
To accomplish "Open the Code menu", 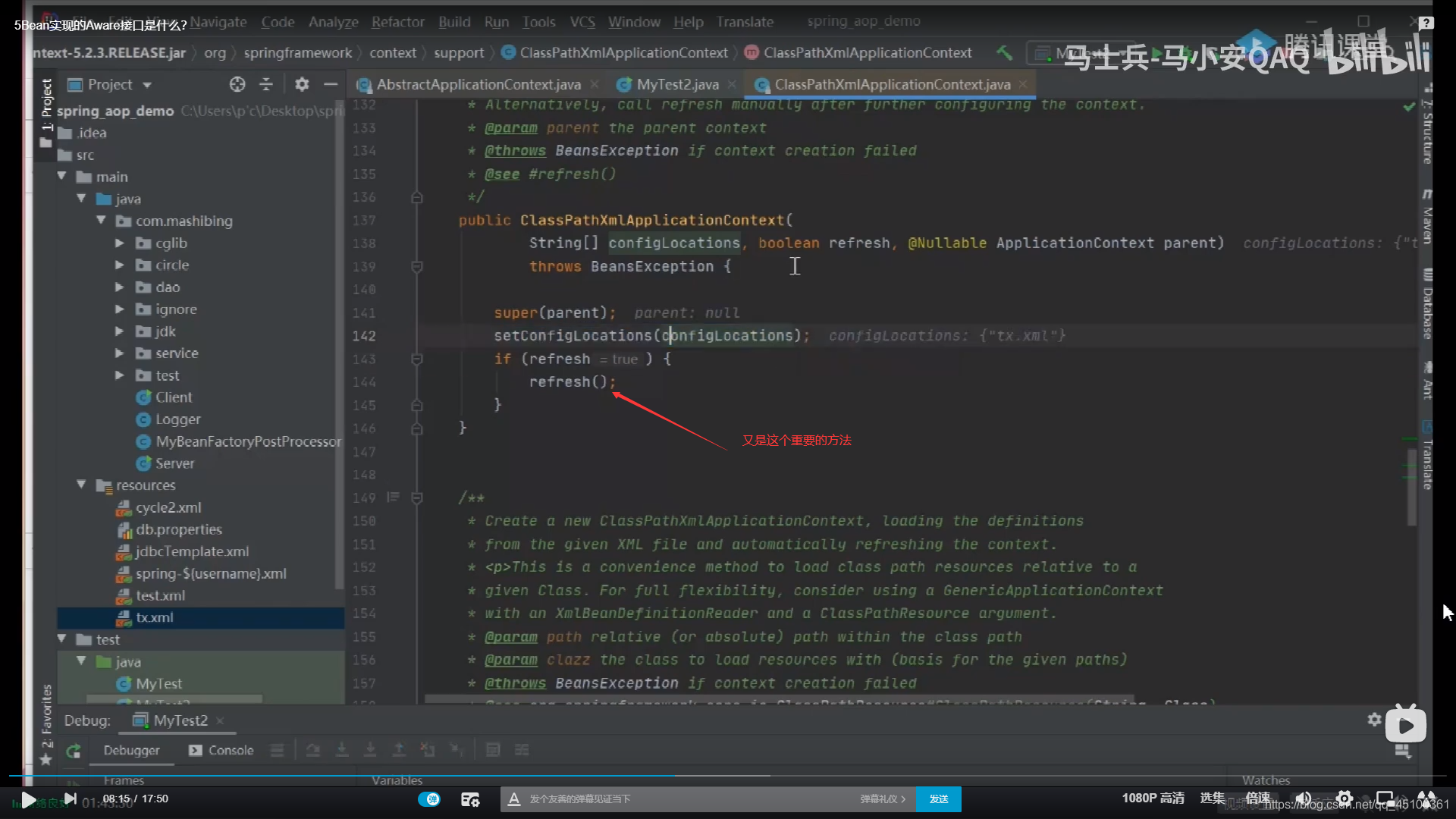I will coord(278,22).
